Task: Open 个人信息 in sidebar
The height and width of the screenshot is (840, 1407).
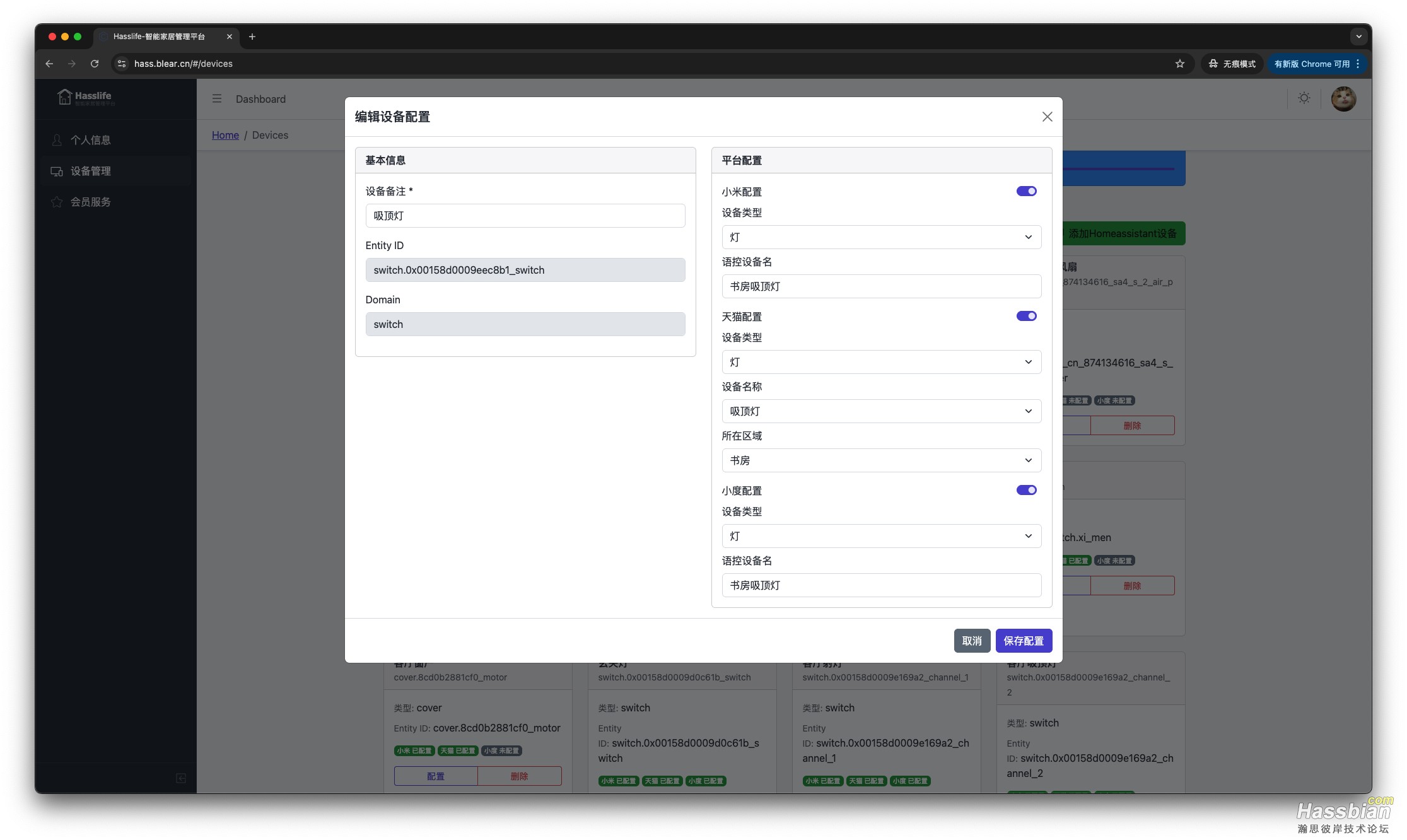Action: click(x=115, y=140)
